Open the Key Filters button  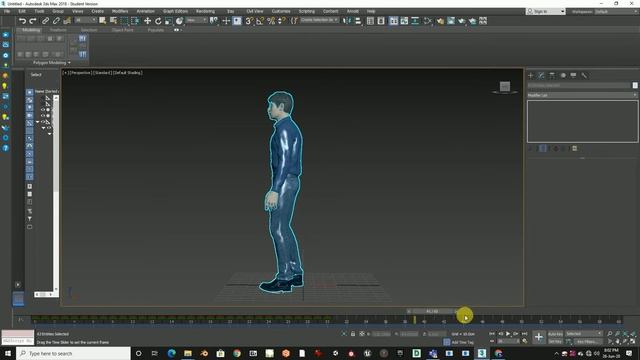pyautogui.click(x=587, y=341)
